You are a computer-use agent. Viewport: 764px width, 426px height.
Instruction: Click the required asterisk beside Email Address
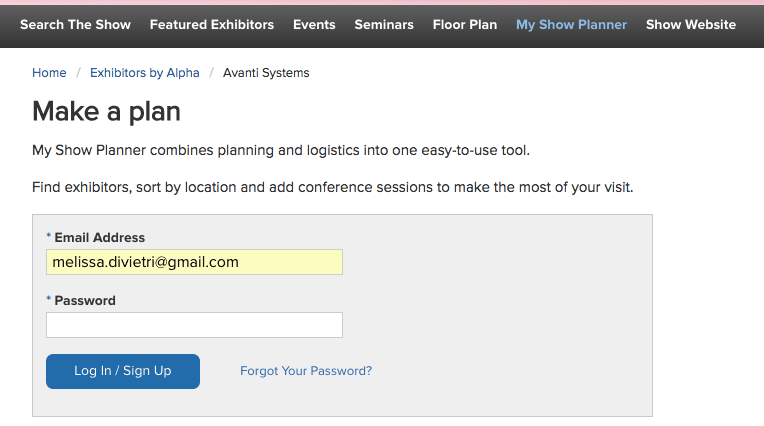[49, 238]
